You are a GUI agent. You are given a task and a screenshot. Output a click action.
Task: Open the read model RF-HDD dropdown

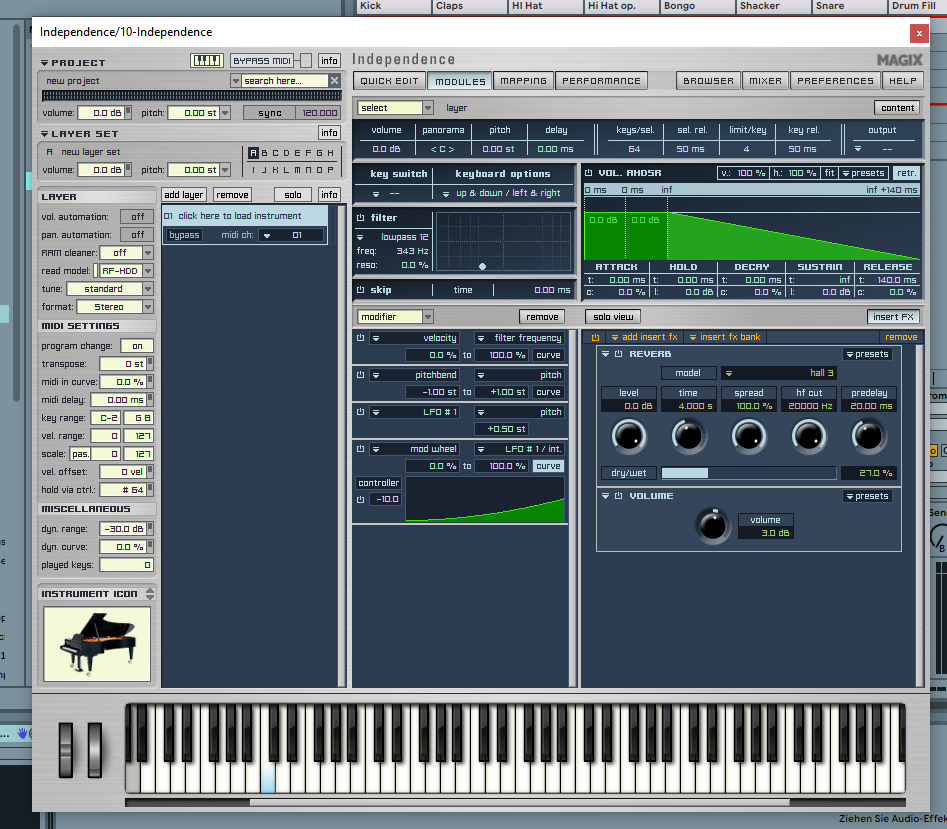click(x=148, y=271)
